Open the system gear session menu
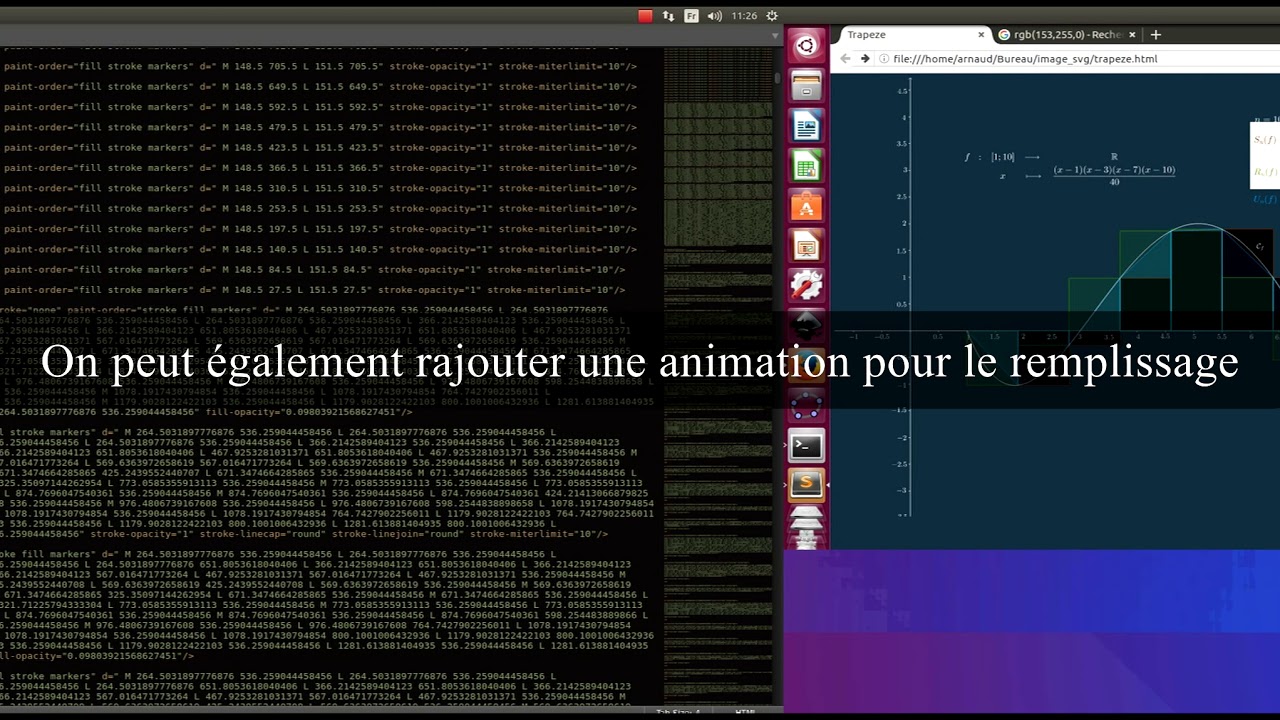 pyautogui.click(x=772, y=16)
